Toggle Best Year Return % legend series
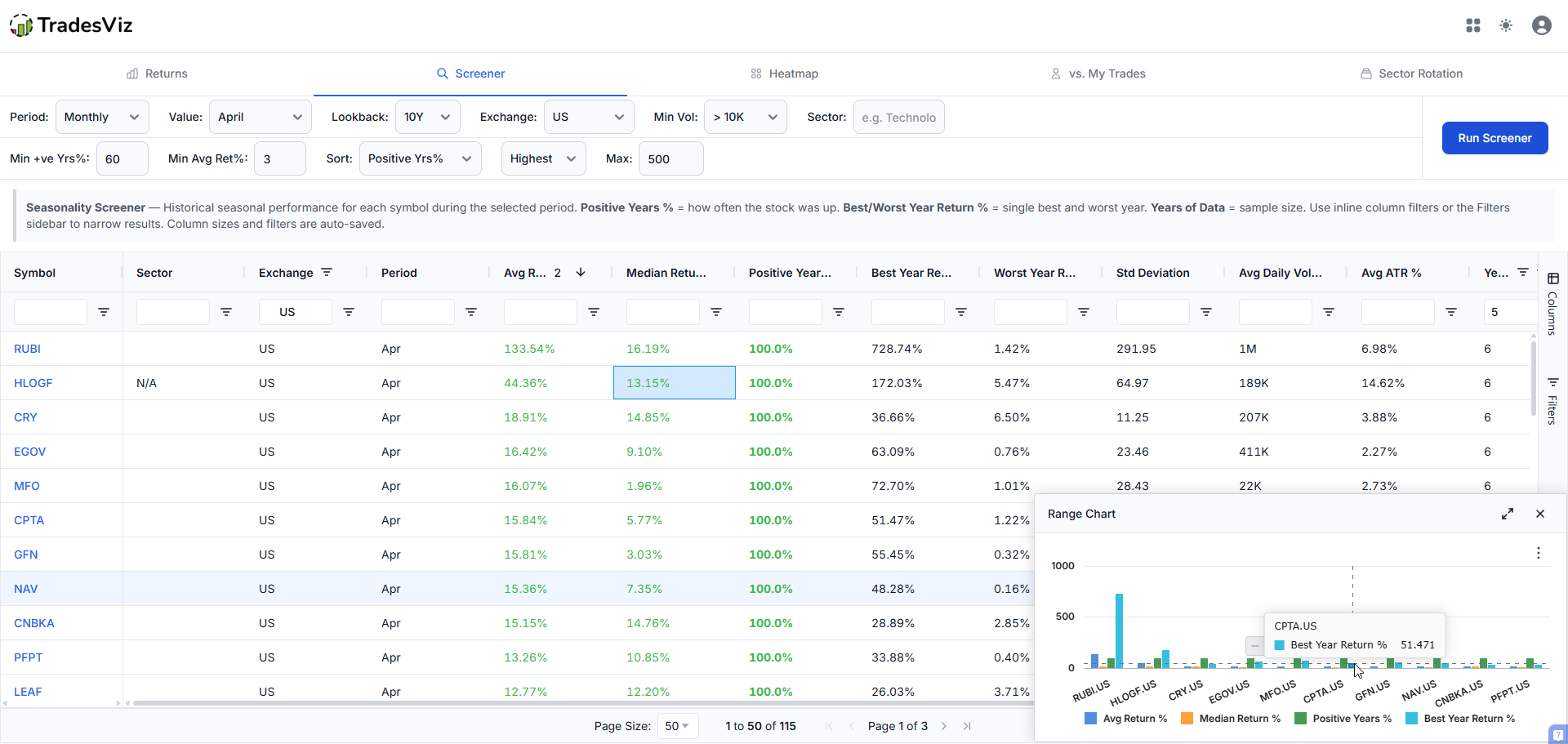Viewport: 1568px width, 744px height. click(1460, 719)
